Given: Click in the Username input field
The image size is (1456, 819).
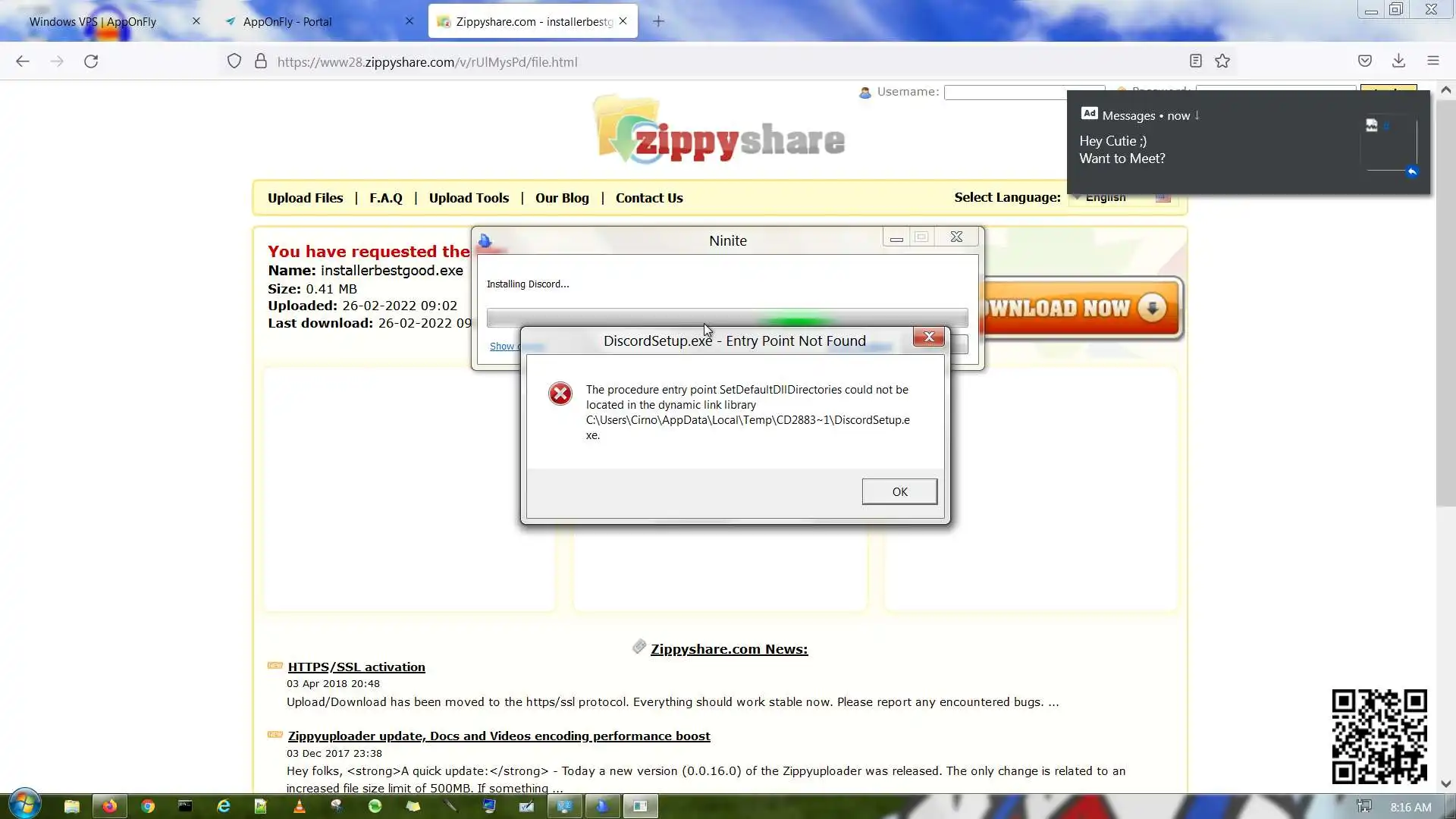Looking at the screenshot, I should pyautogui.click(x=1001, y=92).
